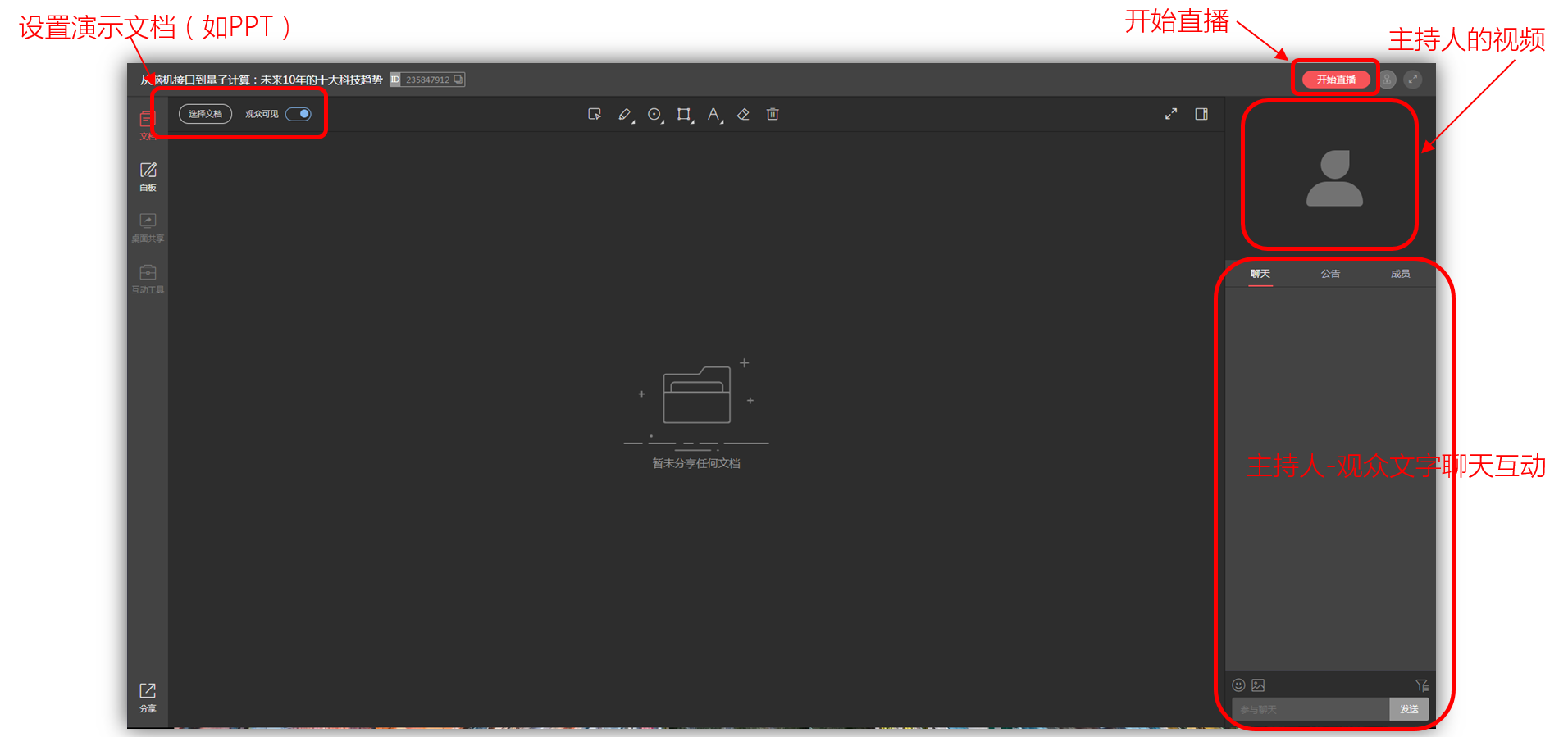Viewport: 1568px width, 737px height.
Task: Click the host user icon in header
Action: click(1388, 80)
